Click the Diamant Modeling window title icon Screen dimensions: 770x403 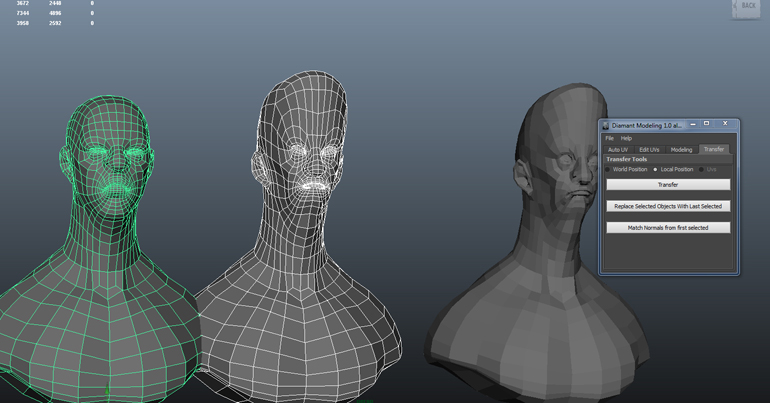pos(605,125)
